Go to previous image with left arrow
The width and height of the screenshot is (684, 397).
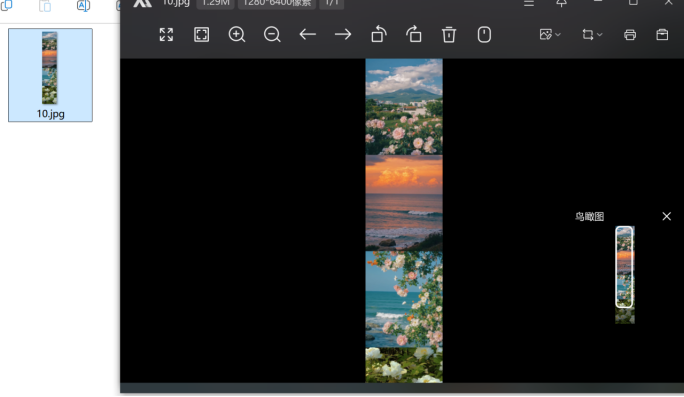tap(308, 34)
